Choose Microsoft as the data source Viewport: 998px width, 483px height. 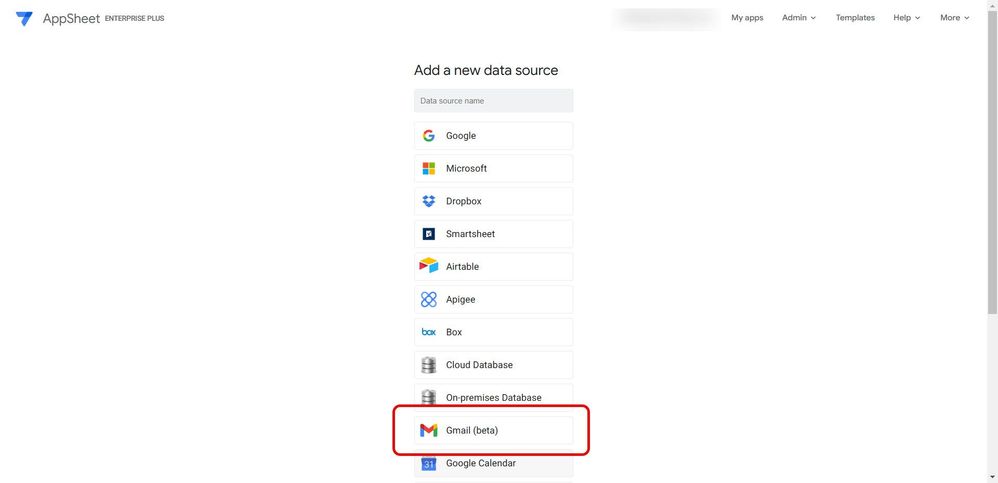coord(493,169)
